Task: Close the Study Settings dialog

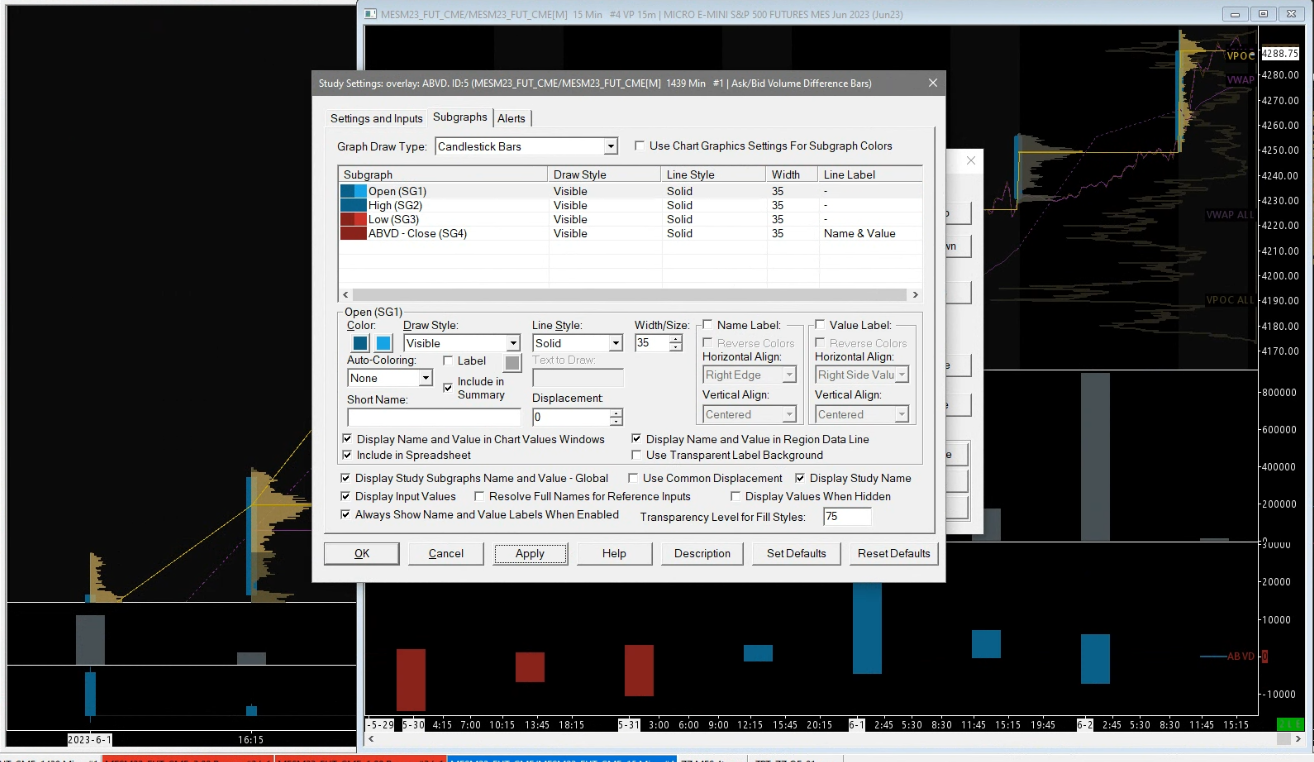Action: (x=933, y=83)
